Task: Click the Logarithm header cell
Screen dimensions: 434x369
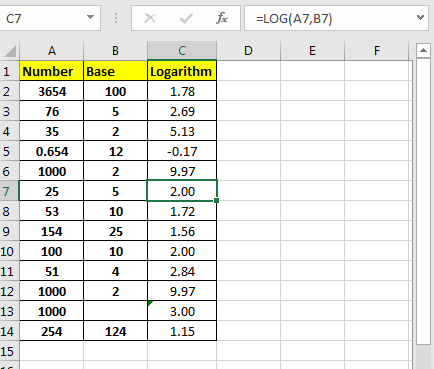Action: point(182,71)
